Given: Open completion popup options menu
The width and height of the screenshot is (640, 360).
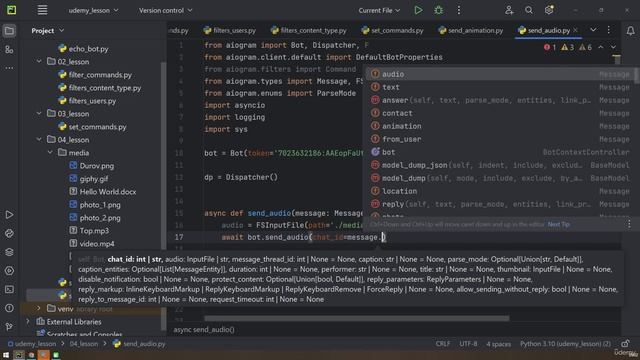Looking at the screenshot, I should [629, 224].
